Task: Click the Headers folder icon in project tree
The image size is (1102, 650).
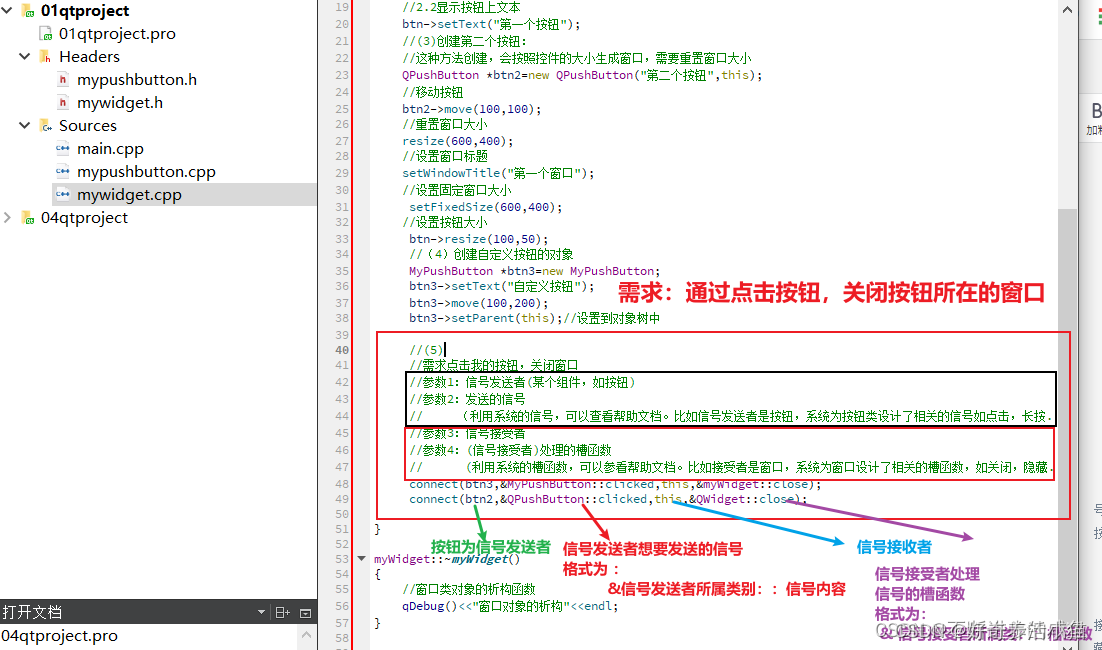Action: (43, 56)
